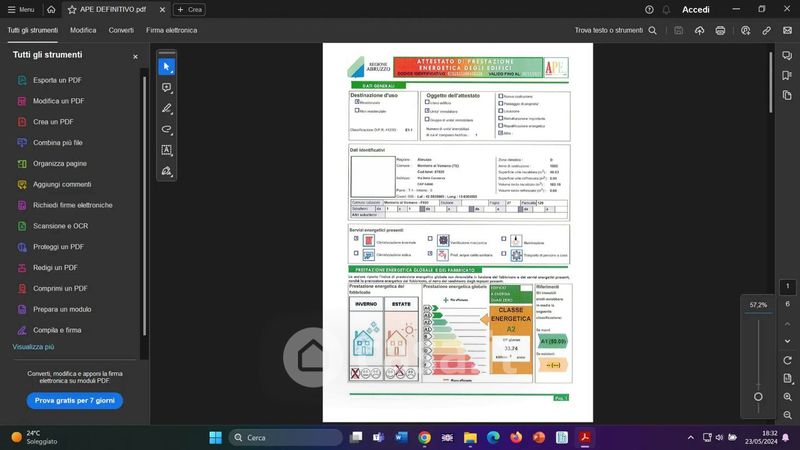This screenshot has width=800, height=450.
Task: Open the Firma elettronica tab
Action: coord(171,31)
